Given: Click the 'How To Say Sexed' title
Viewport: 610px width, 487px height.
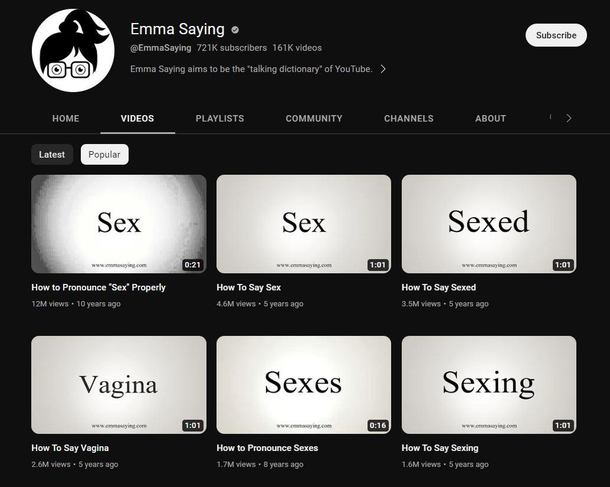Looking at the screenshot, I should 439,287.
